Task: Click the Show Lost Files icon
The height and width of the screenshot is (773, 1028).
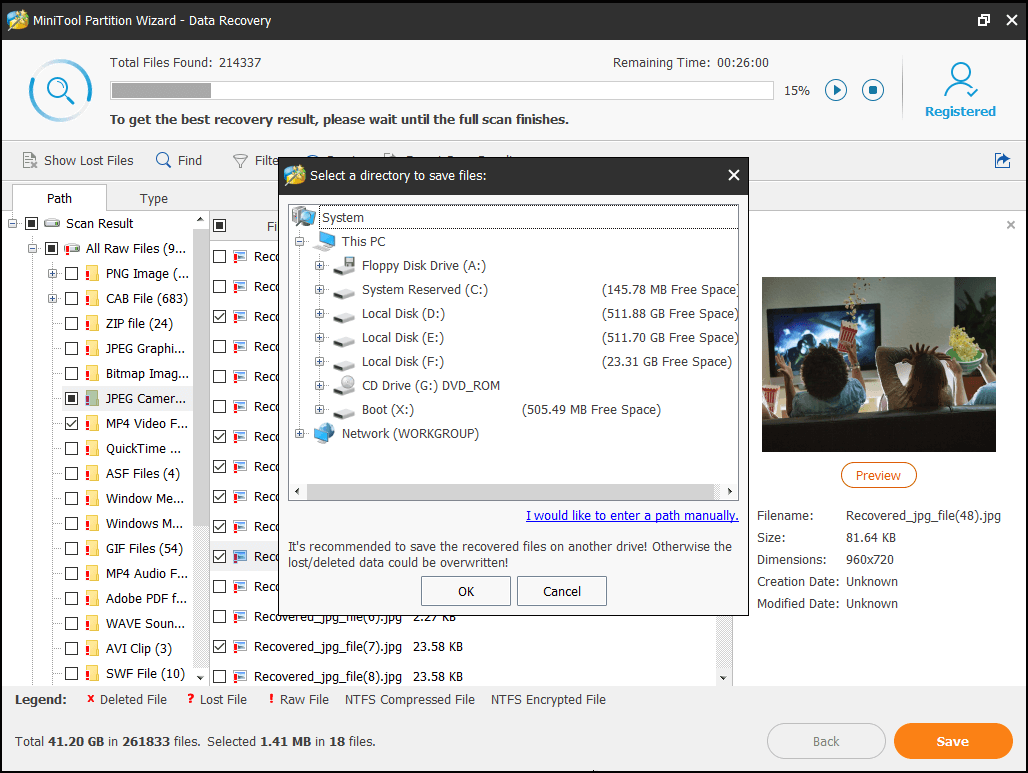Action: pyautogui.click(x=30, y=160)
